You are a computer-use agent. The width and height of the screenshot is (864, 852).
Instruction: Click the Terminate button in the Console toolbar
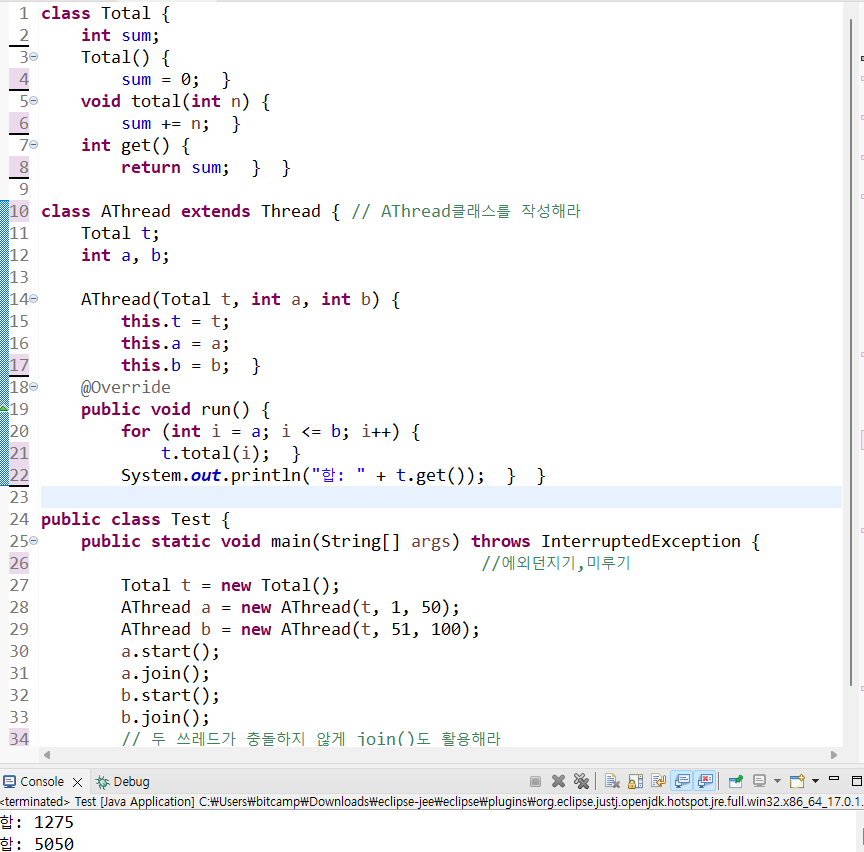(535, 781)
